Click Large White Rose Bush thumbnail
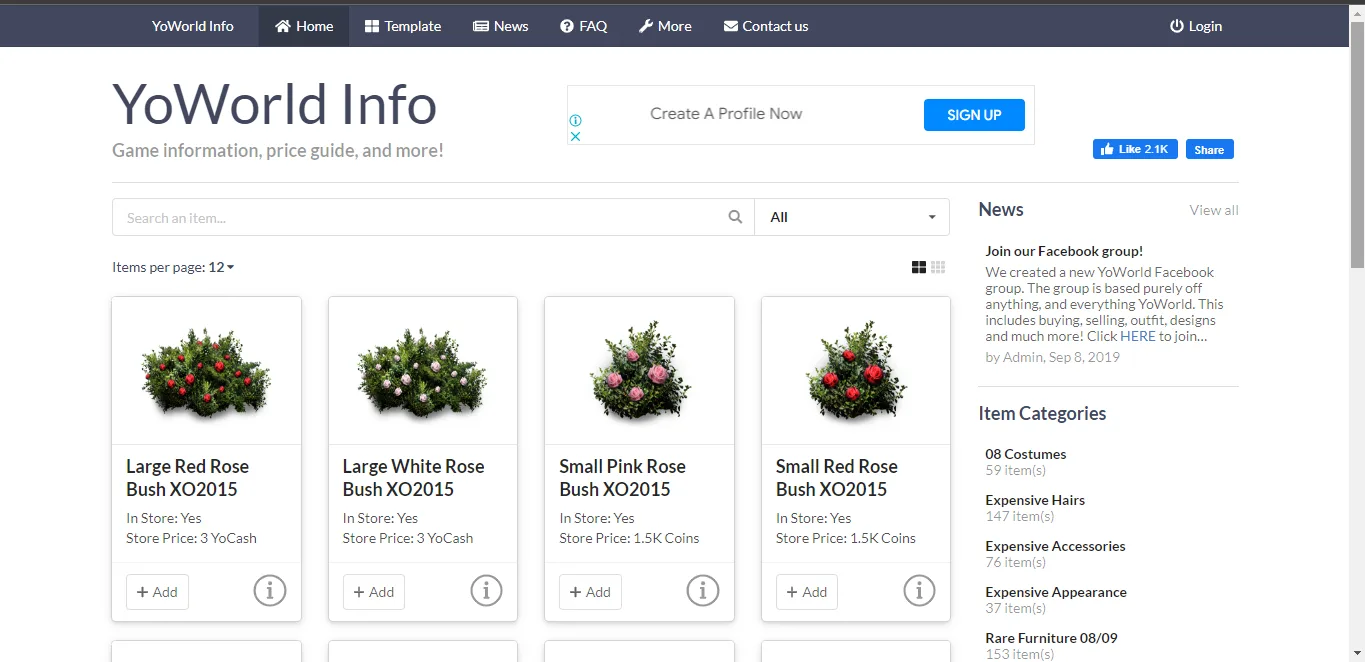This screenshot has width=1365, height=662. tap(423, 371)
